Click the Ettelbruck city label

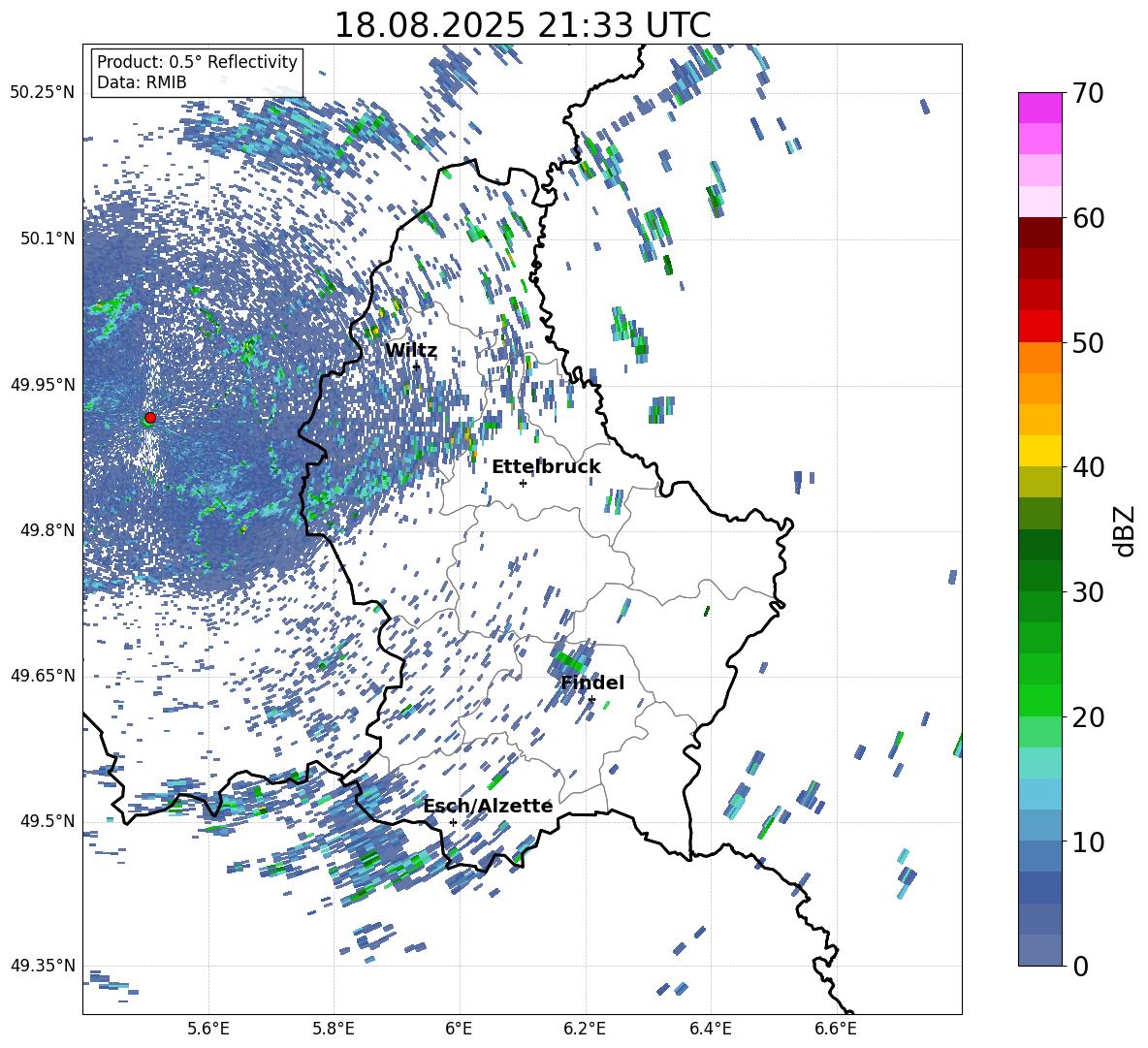(546, 466)
